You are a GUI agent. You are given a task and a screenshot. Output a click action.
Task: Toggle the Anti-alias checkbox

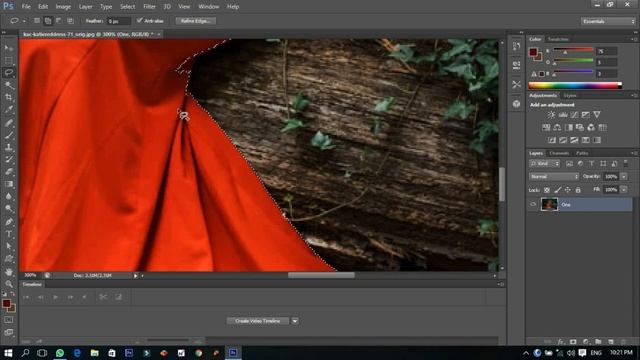point(140,20)
